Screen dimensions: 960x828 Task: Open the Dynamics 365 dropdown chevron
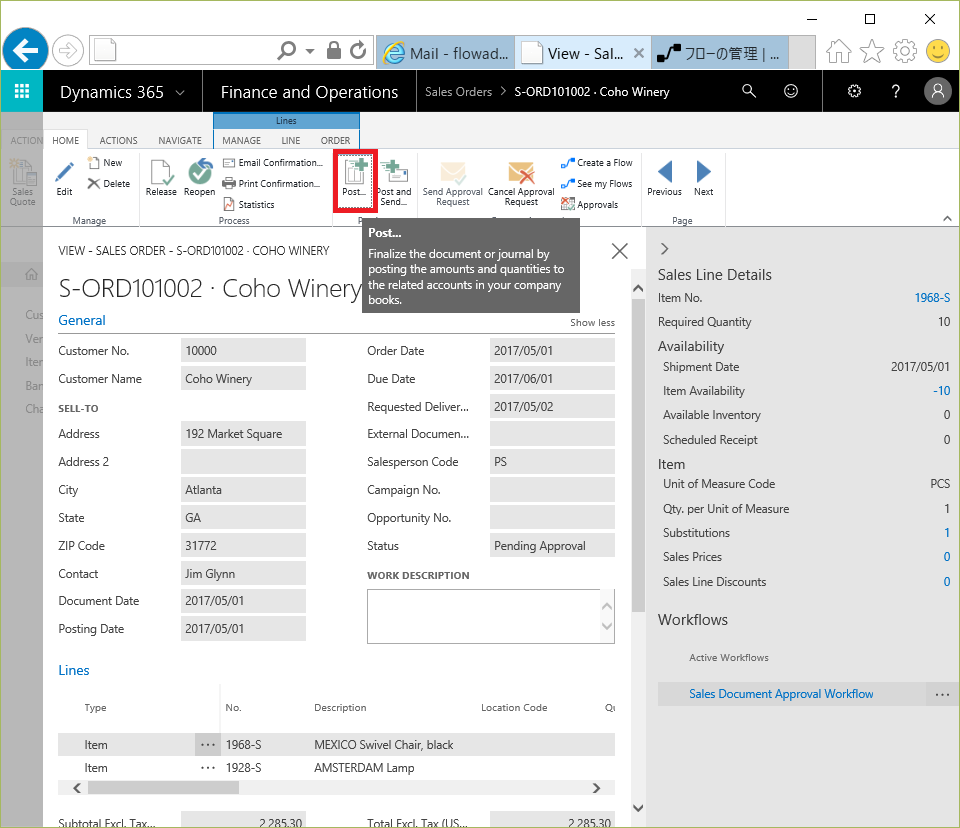pyautogui.click(x=180, y=92)
